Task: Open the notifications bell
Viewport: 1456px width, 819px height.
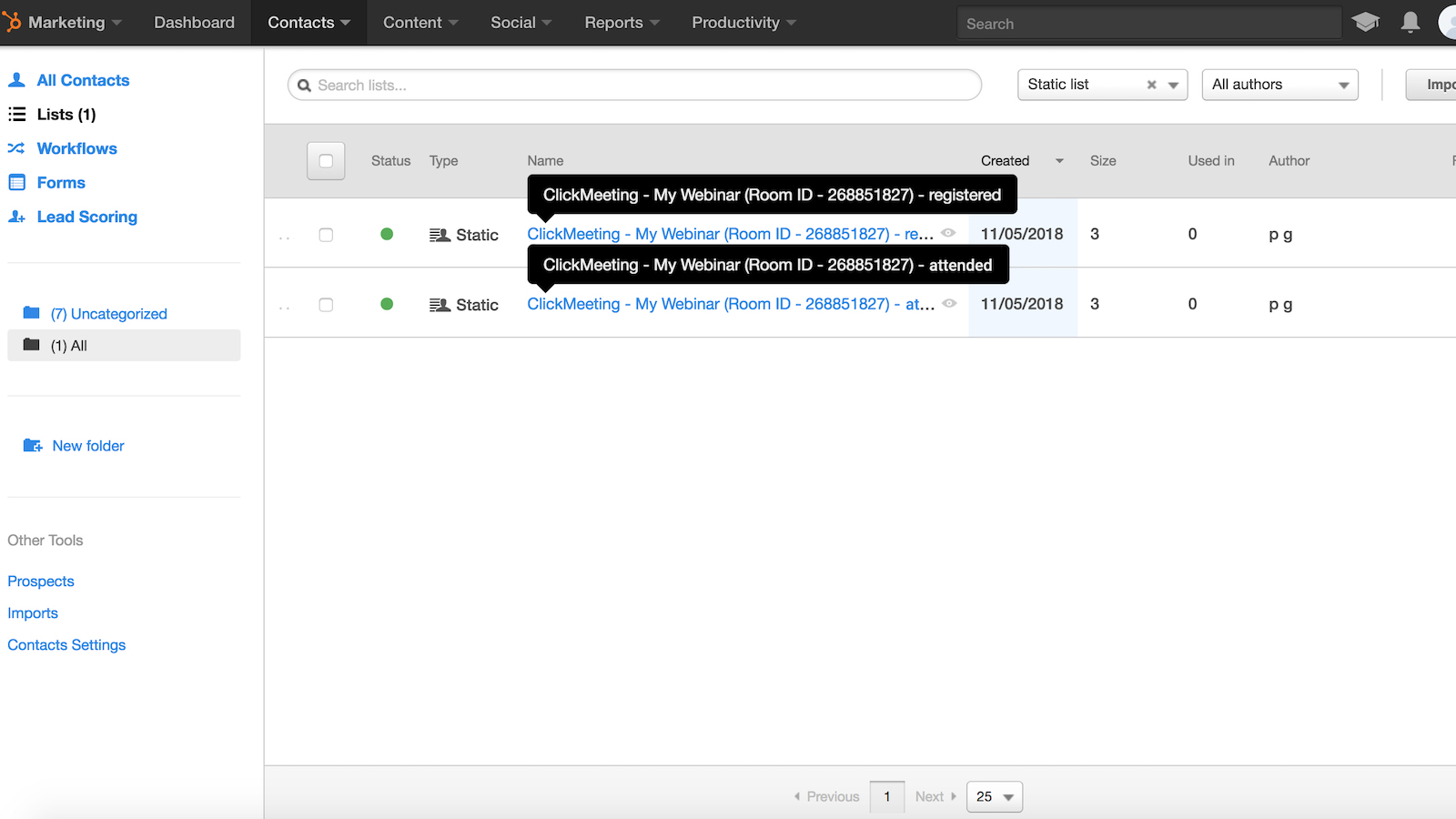Action: (1410, 22)
